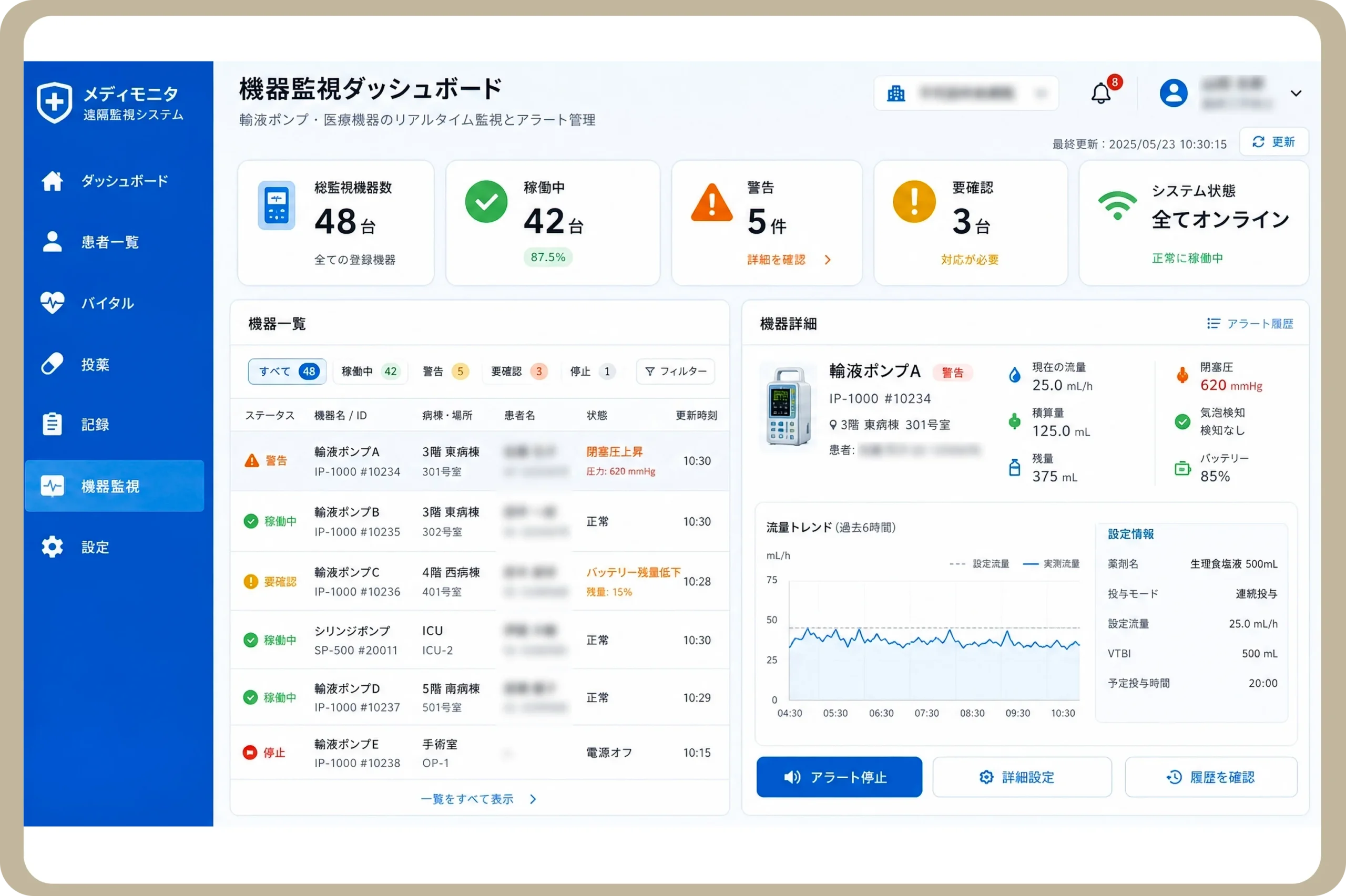Select the シリンジポンプ SP-500 #20011 row
This screenshot has height=896, width=1346.
(480, 640)
